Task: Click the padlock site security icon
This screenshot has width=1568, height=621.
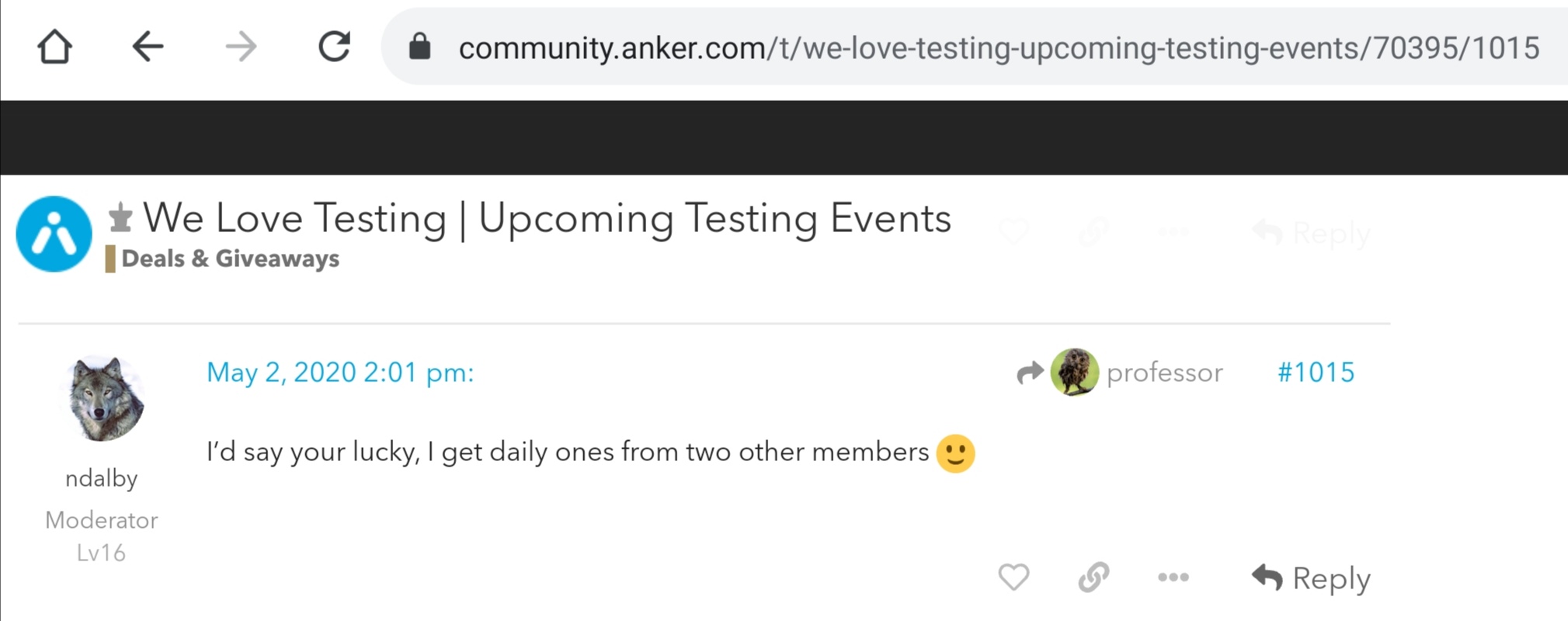Action: pyautogui.click(x=420, y=47)
